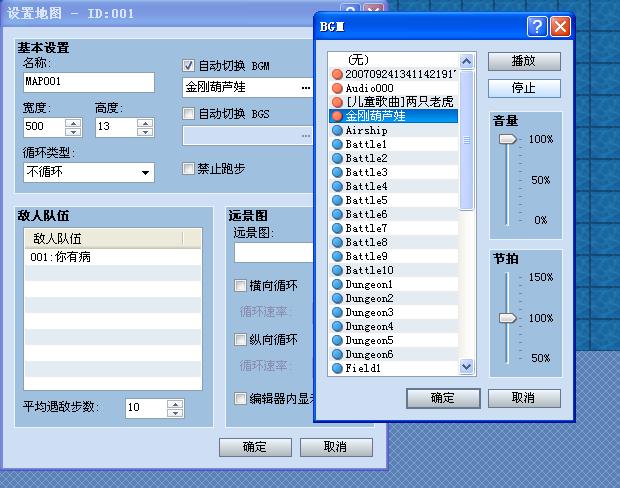Click the 远景图 input field
Viewport: 620px width, 488px height.
274,252
